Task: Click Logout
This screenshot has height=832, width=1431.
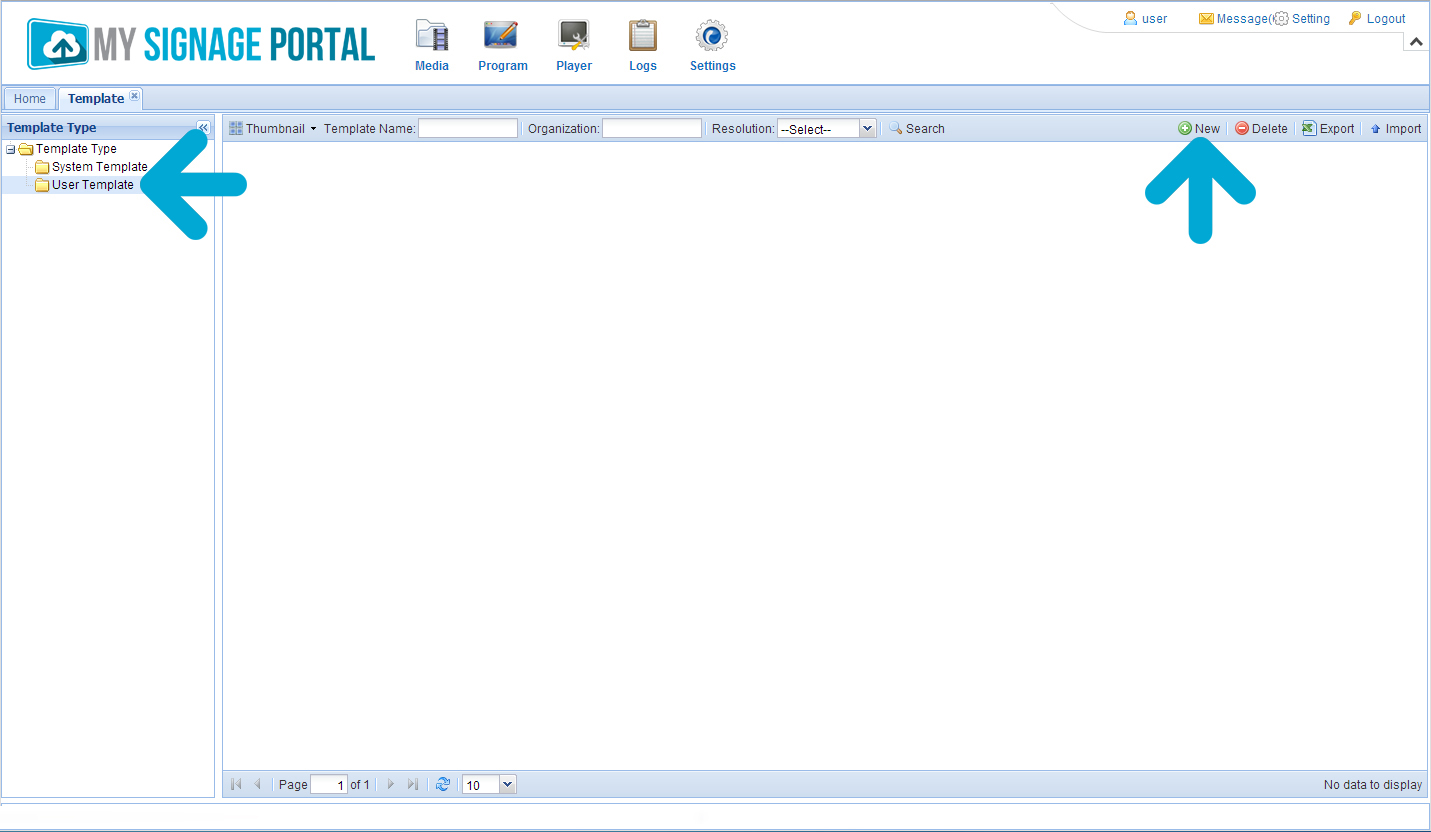Action: [x=1377, y=18]
